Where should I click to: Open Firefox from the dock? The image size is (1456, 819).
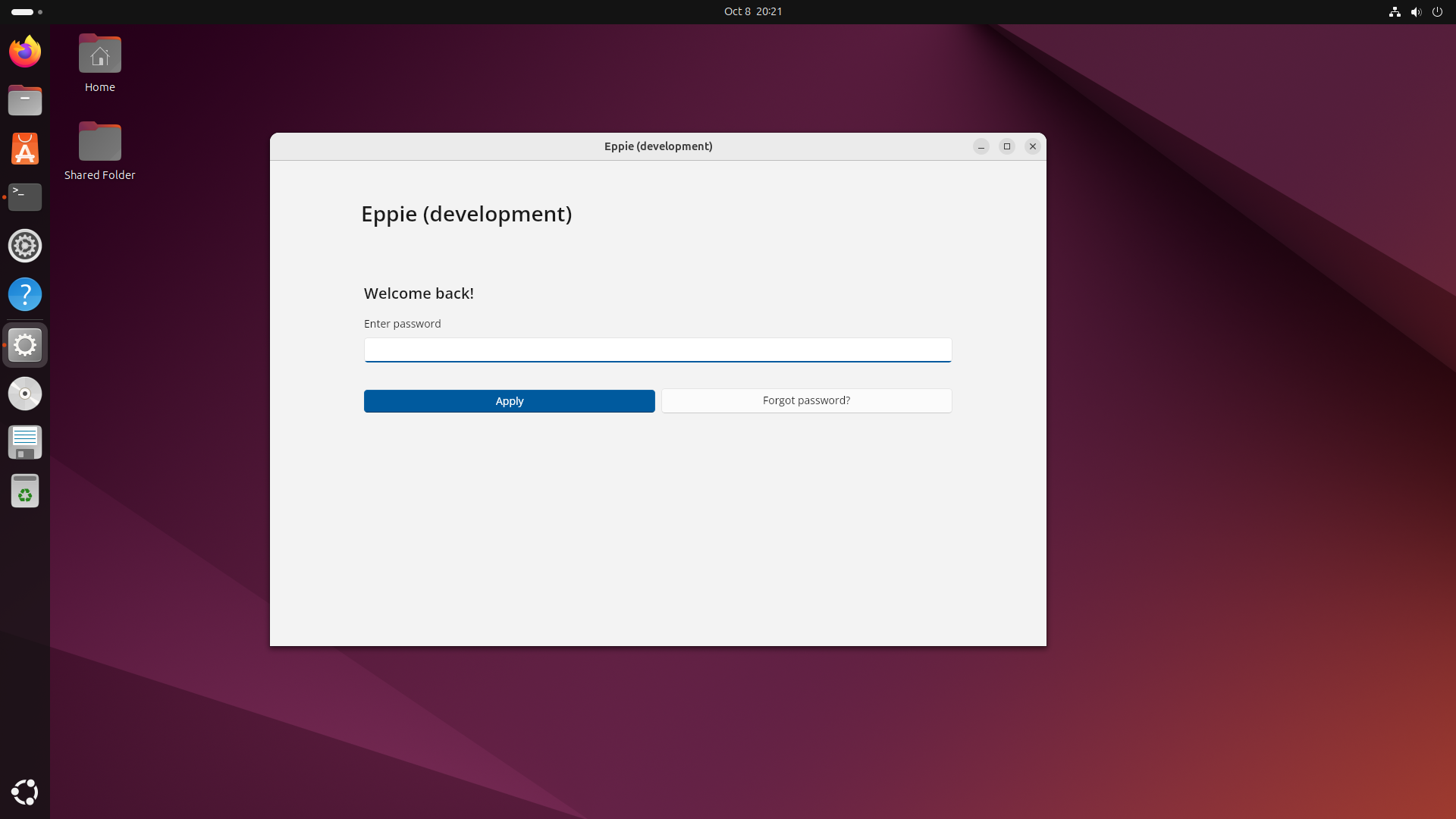coord(25,52)
